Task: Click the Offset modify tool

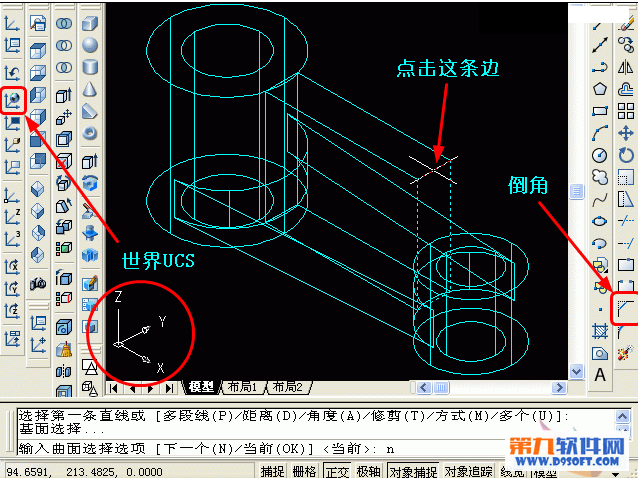Action: pyautogui.click(x=626, y=89)
